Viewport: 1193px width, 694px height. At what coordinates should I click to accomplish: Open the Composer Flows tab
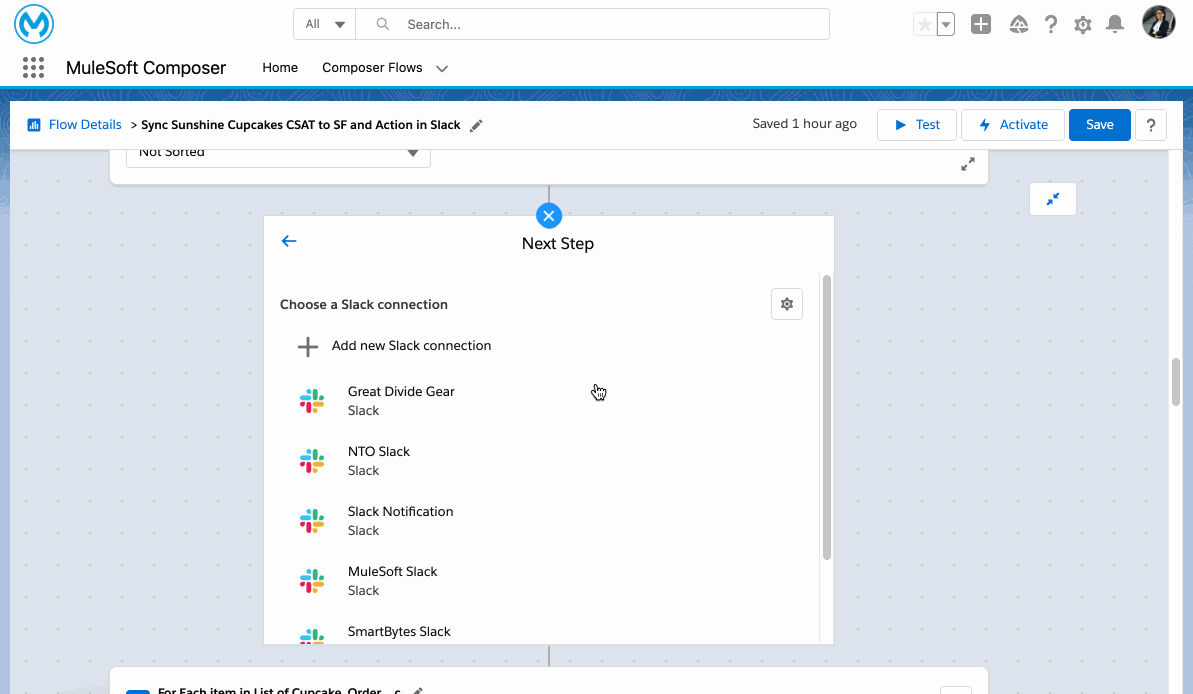[x=372, y=68]
